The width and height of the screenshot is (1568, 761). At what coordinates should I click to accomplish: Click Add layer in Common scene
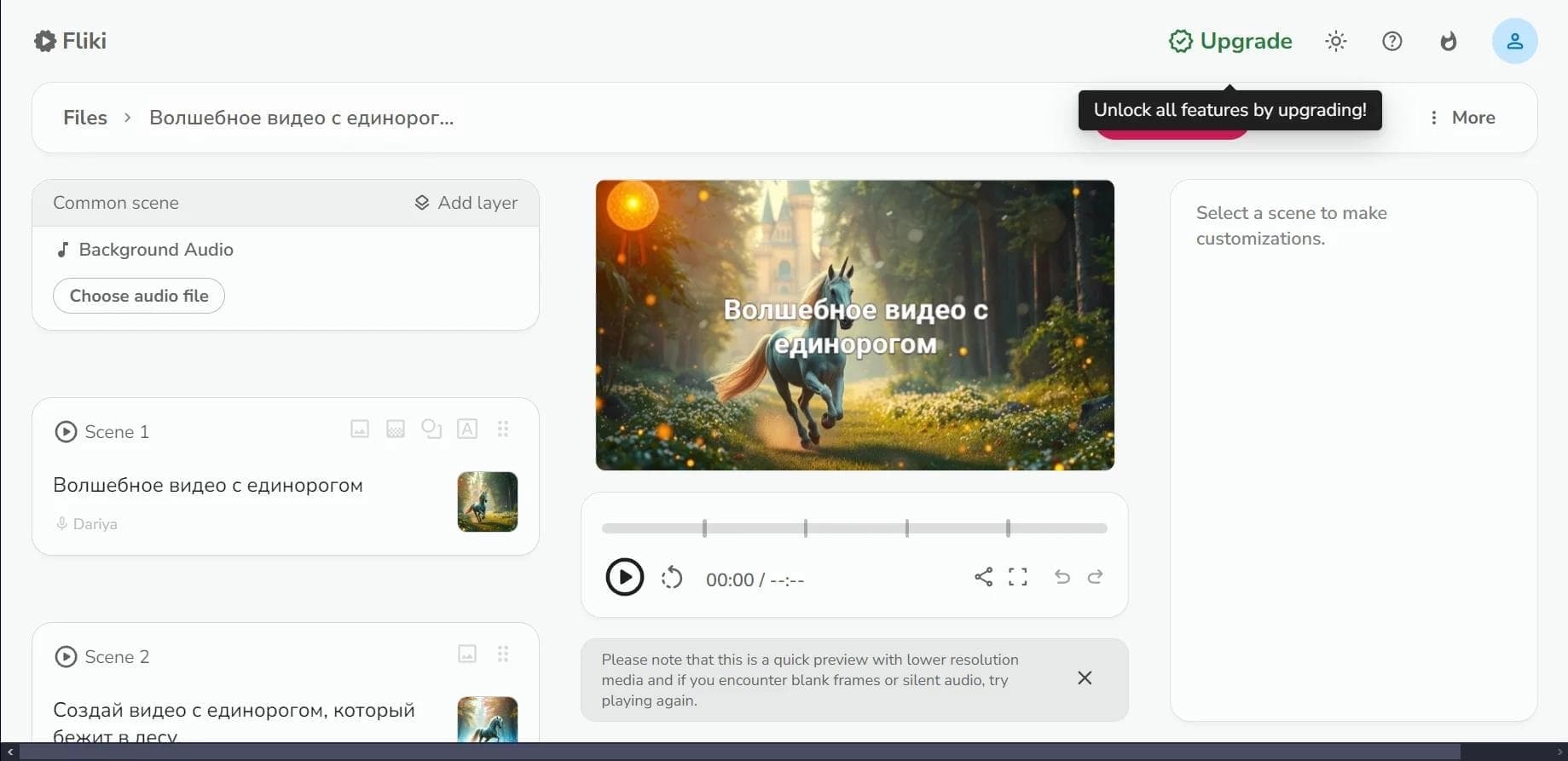click(x=466, y=203)
